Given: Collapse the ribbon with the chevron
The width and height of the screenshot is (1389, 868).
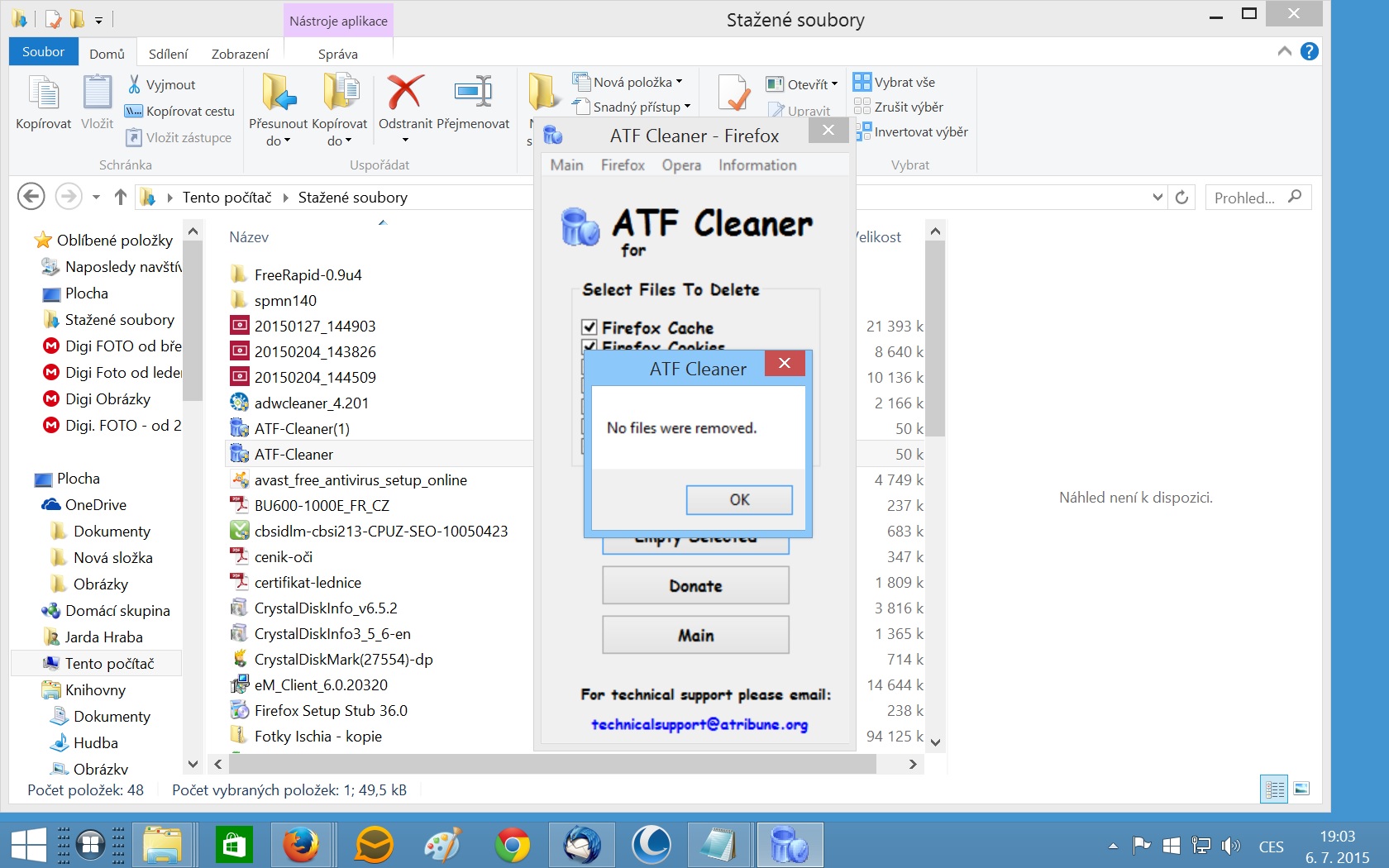Looking at the screenshot, I should (x=1284, y=51).
